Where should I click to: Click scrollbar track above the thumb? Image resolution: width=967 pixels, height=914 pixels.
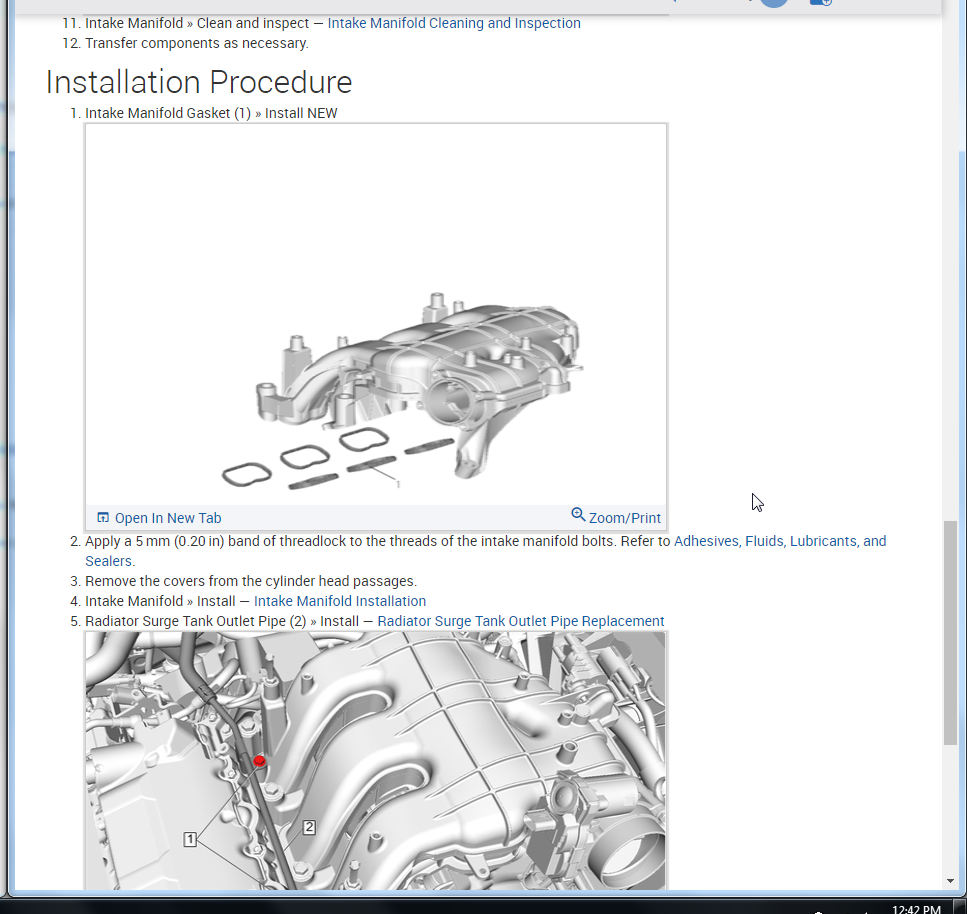(x=950, y=330)
